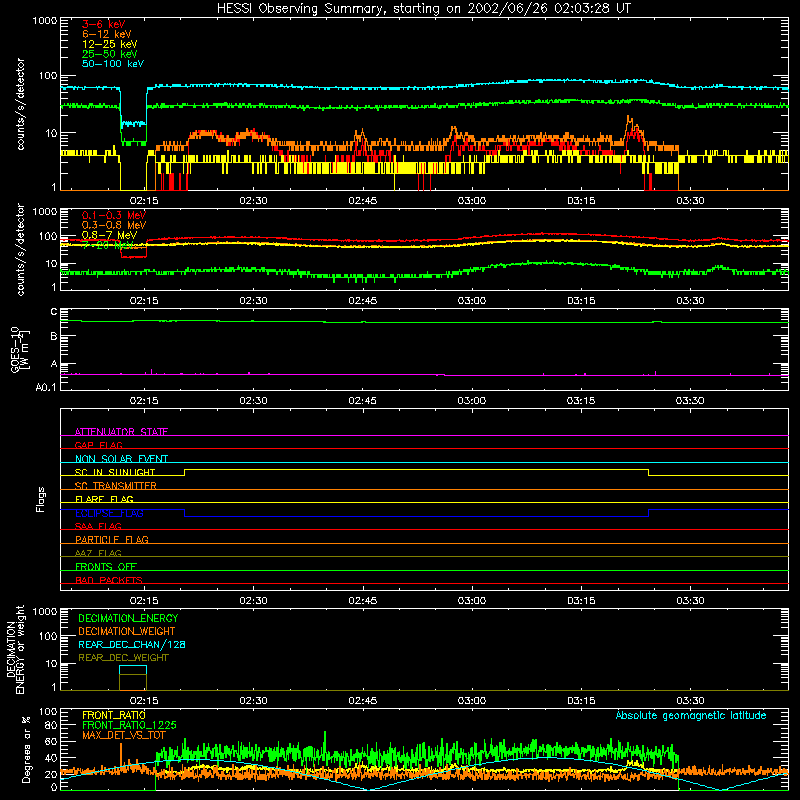Screen dimensions: 800x800
Task: Click the ECLIPSE_FLAG step-up edge near 03:24
Action: pyautogui.click(x=648, y=513)
